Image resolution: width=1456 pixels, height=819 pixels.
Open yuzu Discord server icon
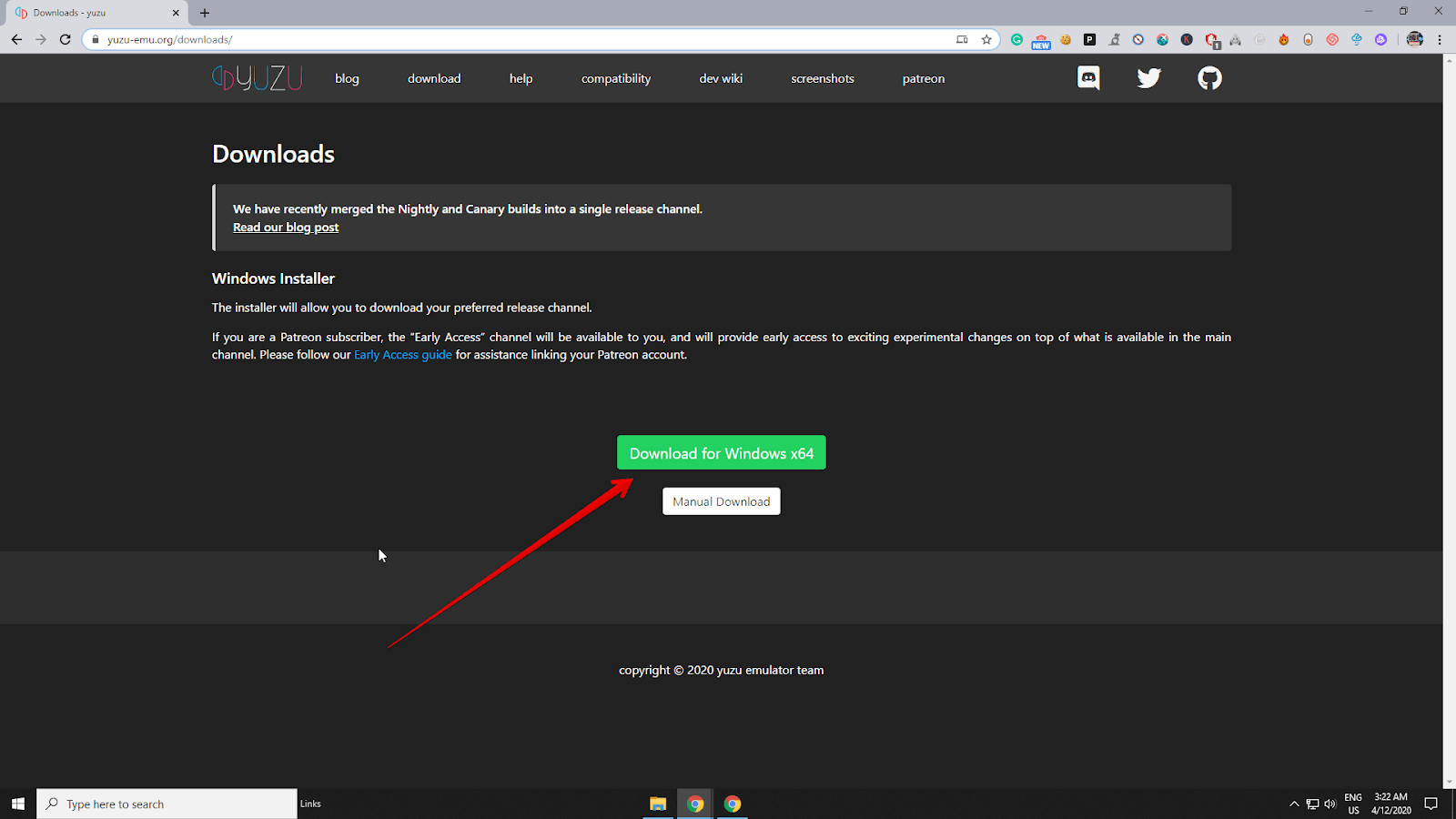pyautogui.click(x=1088, y=78)
